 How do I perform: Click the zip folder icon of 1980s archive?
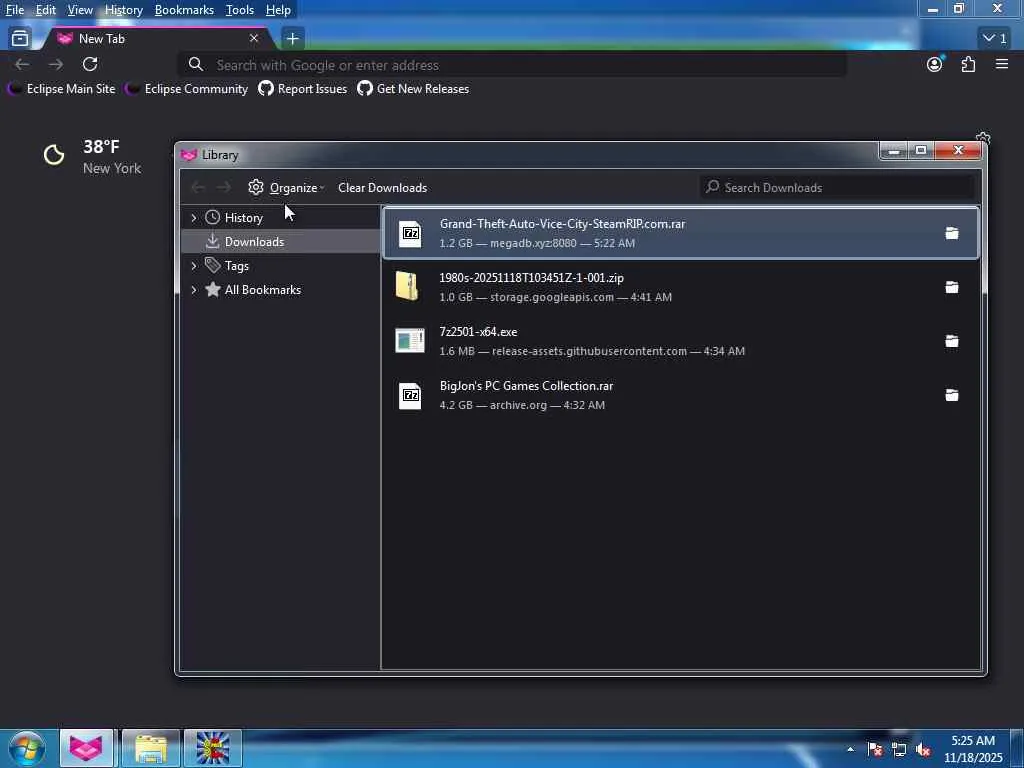click(x=407, y=287)
